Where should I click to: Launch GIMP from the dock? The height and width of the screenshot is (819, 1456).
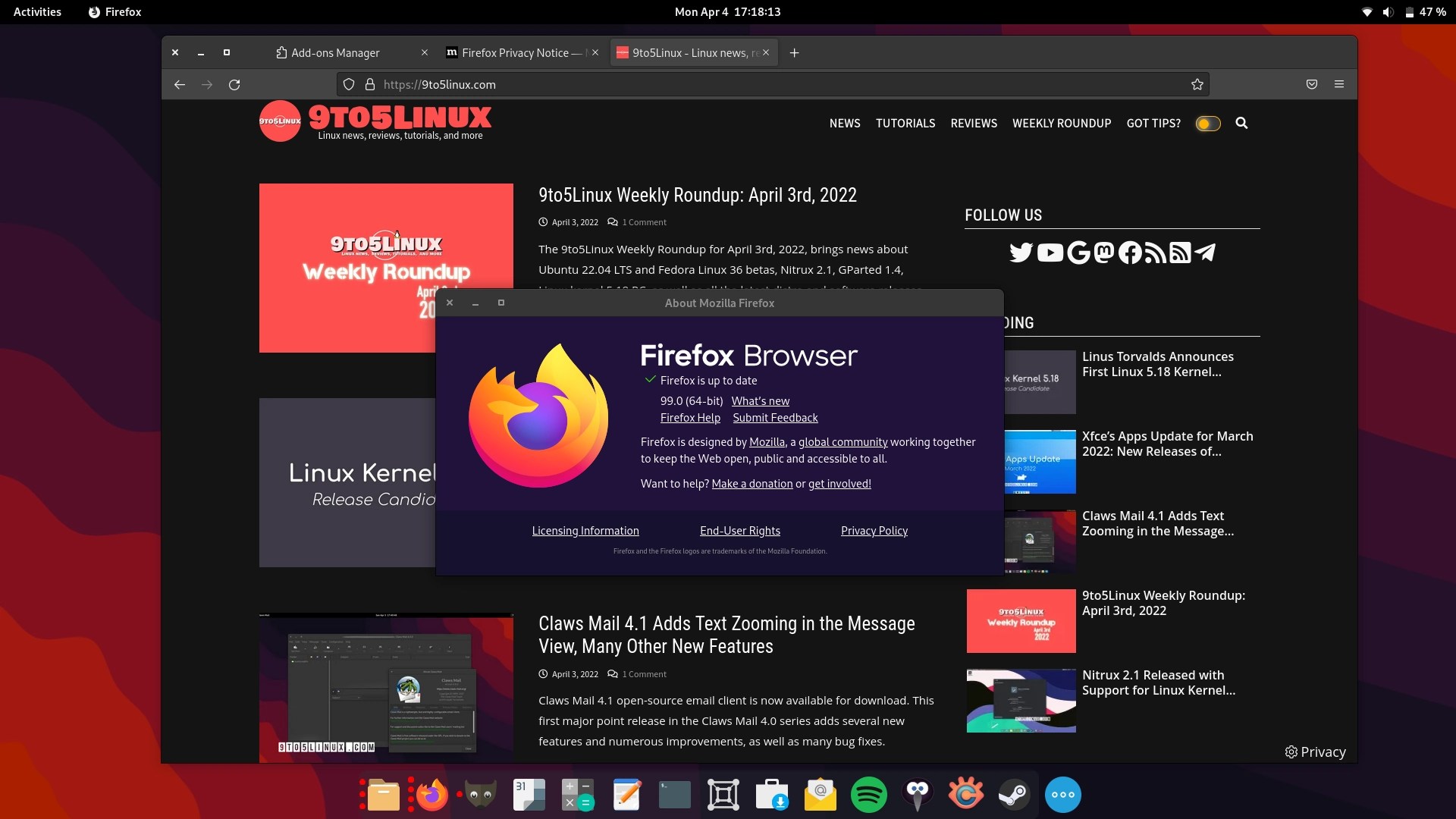coord(480,794)
